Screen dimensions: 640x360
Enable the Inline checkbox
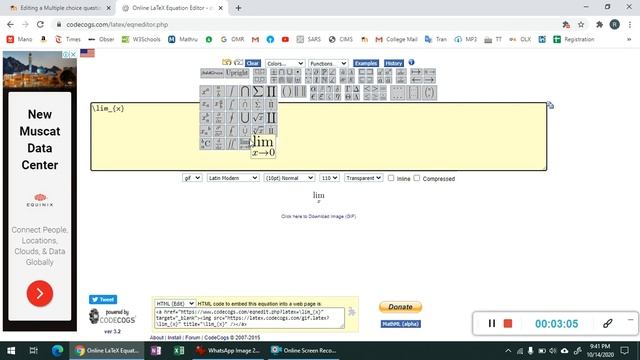(x=391, y=178)
